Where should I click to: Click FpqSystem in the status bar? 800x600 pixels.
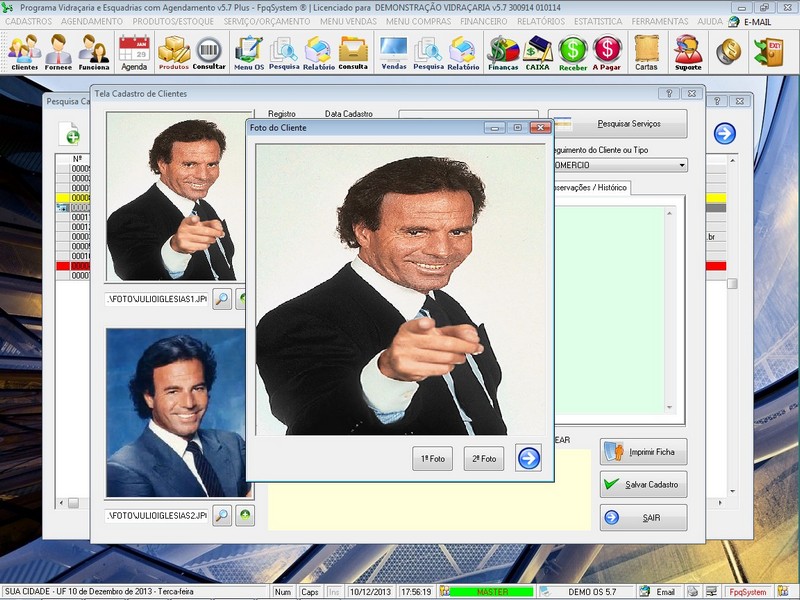coord(747,592)
